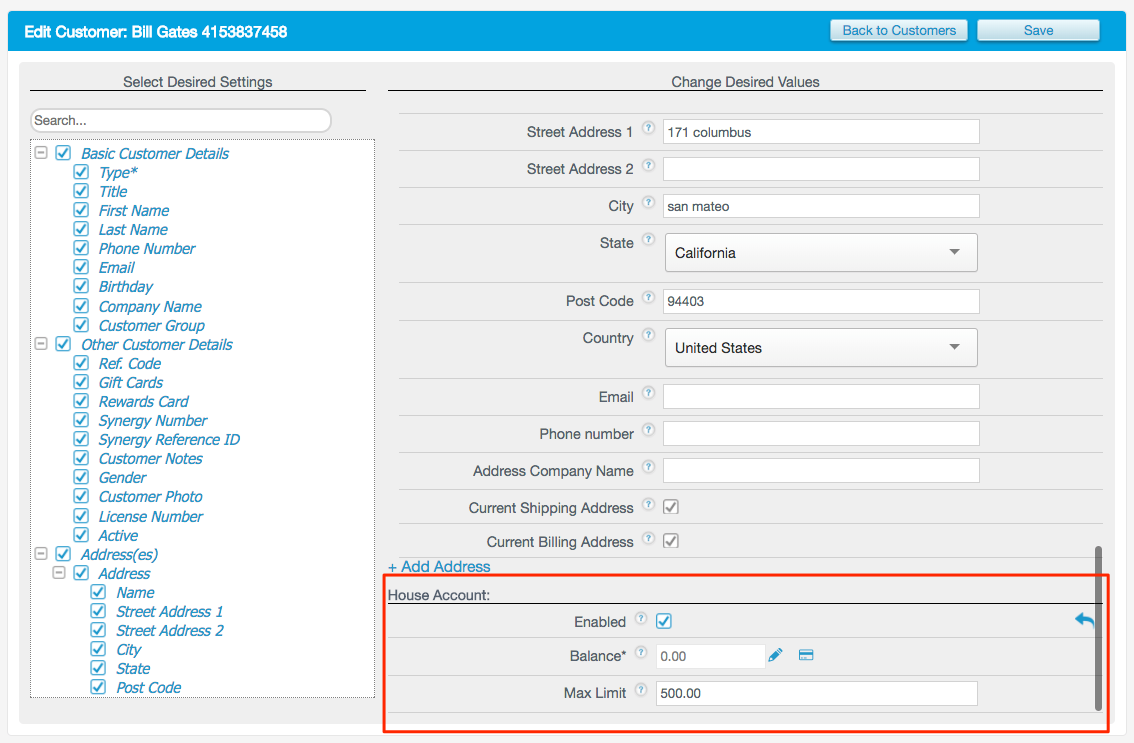The image size is (1134, 743).
Task: Uncheck the Enabled checkbox under House Account
Action: click(664, 620)
